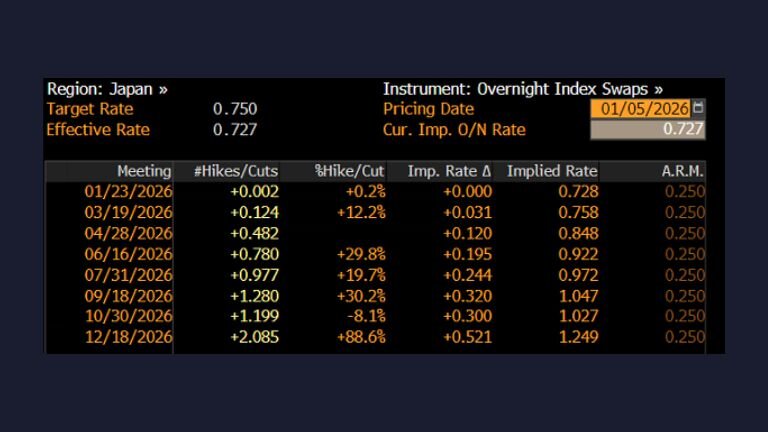Click the #Hikes/Cuts column header
Viewport: 768px width, 432px height.
click(x=227, y=171)
